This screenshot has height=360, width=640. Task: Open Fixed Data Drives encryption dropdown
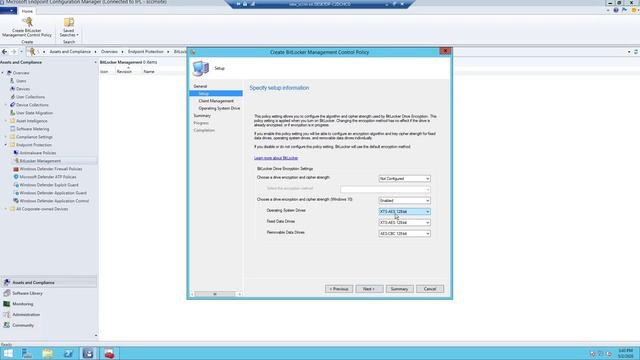point(404,222)
